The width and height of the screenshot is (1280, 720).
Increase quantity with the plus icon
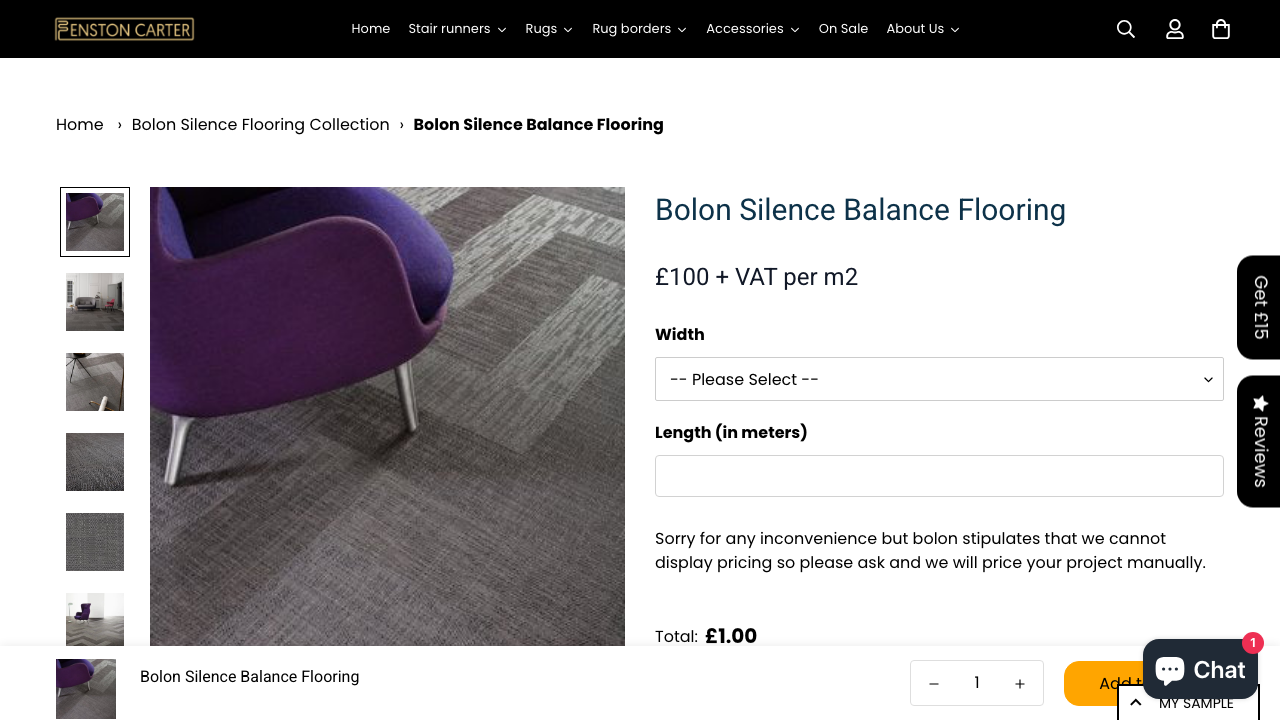click(1019, 683)
